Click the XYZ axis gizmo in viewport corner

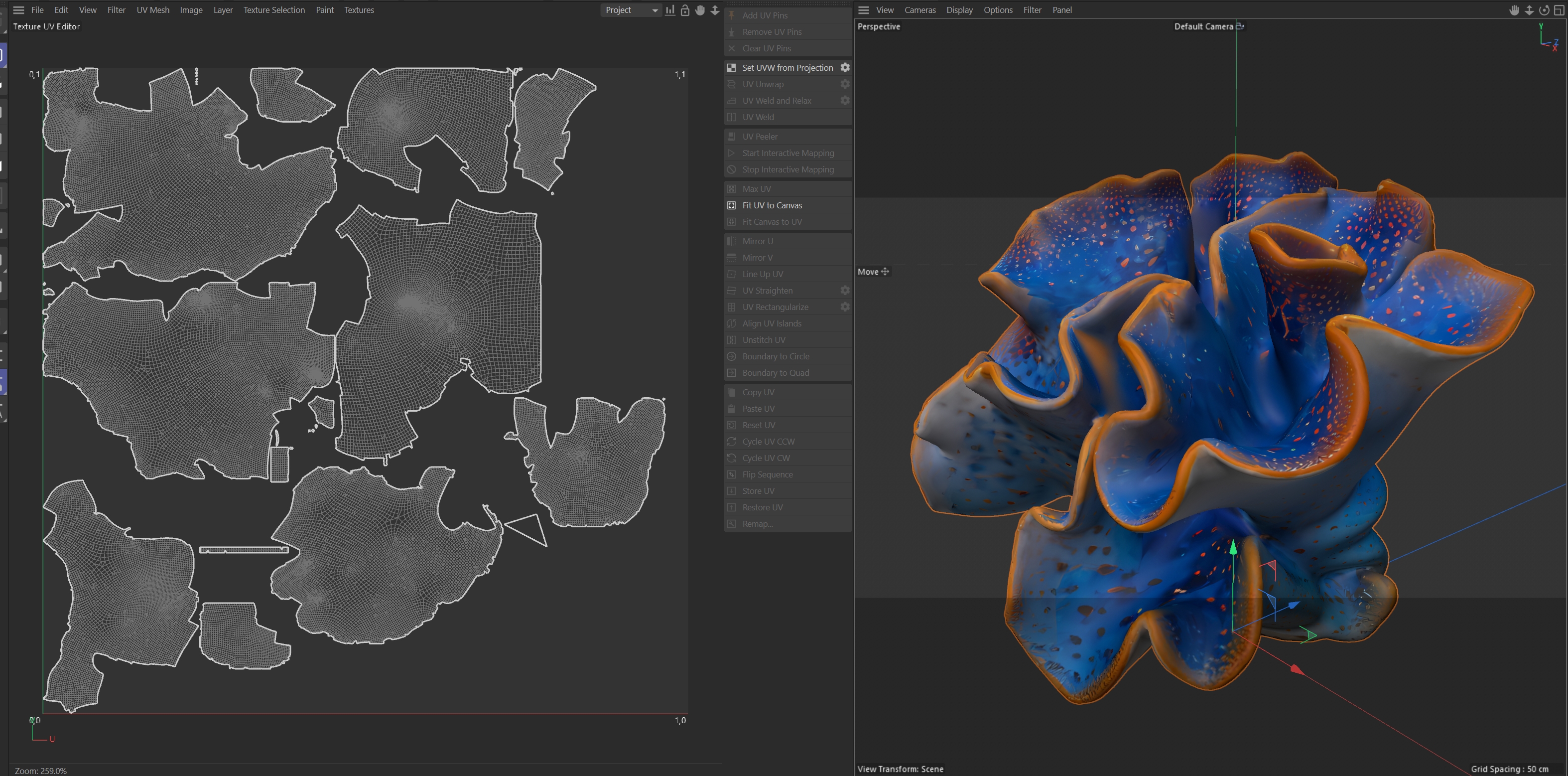[1547, 38]
